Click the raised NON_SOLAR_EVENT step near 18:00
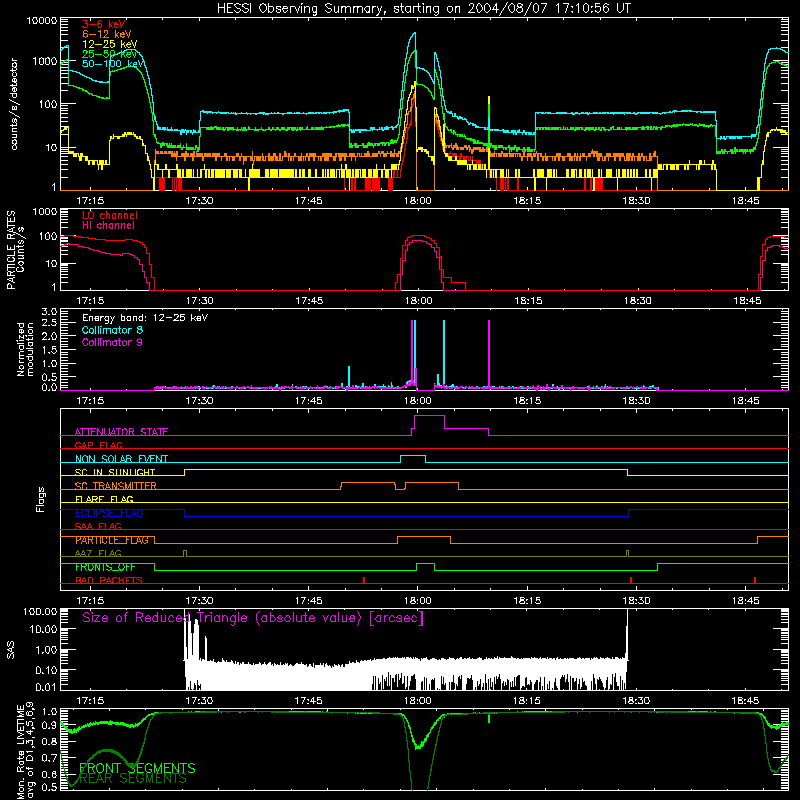Screen dimensions: 800x800 (413, 456)
